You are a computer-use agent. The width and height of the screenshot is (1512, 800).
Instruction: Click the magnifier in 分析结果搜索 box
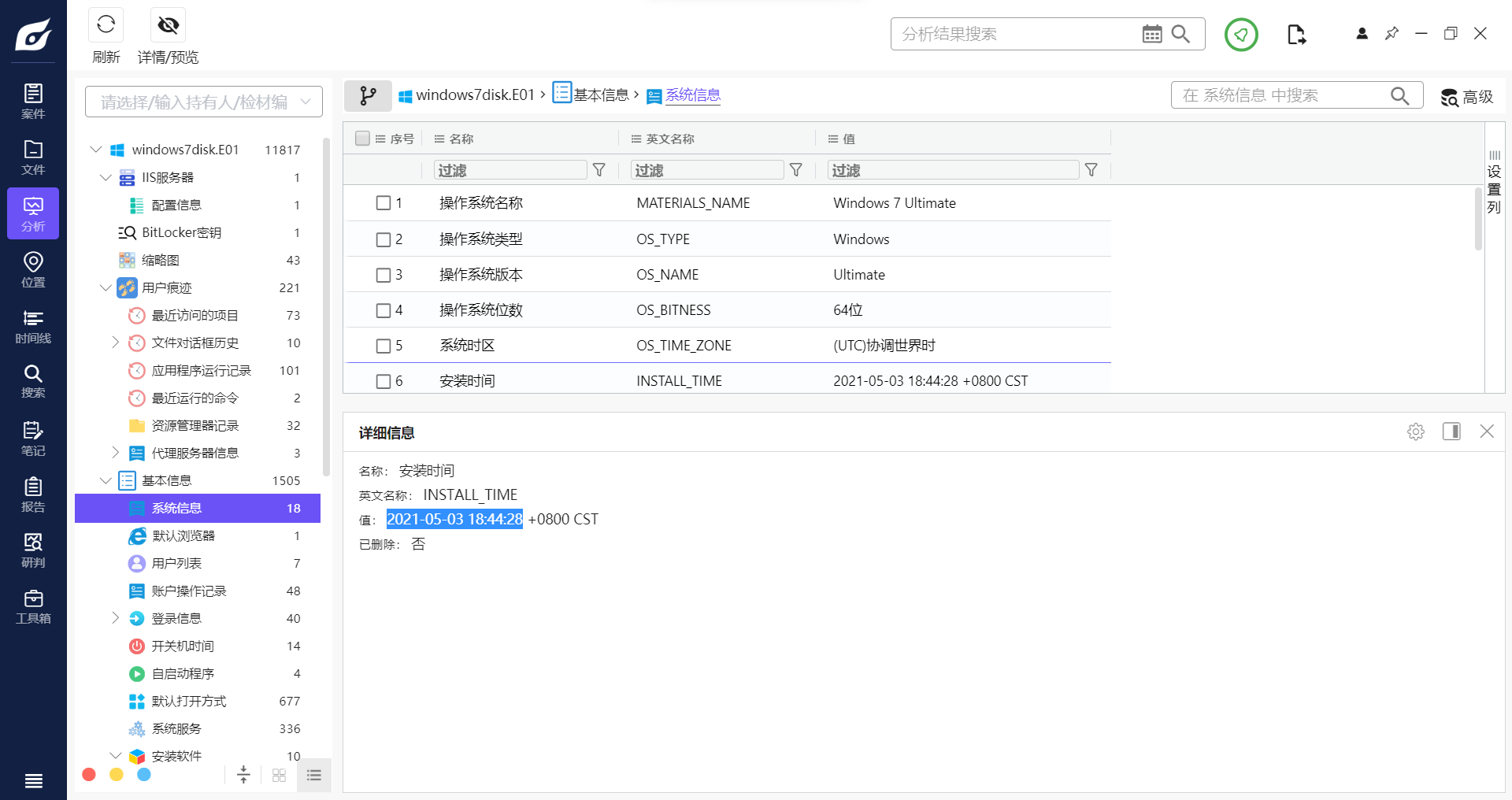[x=1180, y=34]
